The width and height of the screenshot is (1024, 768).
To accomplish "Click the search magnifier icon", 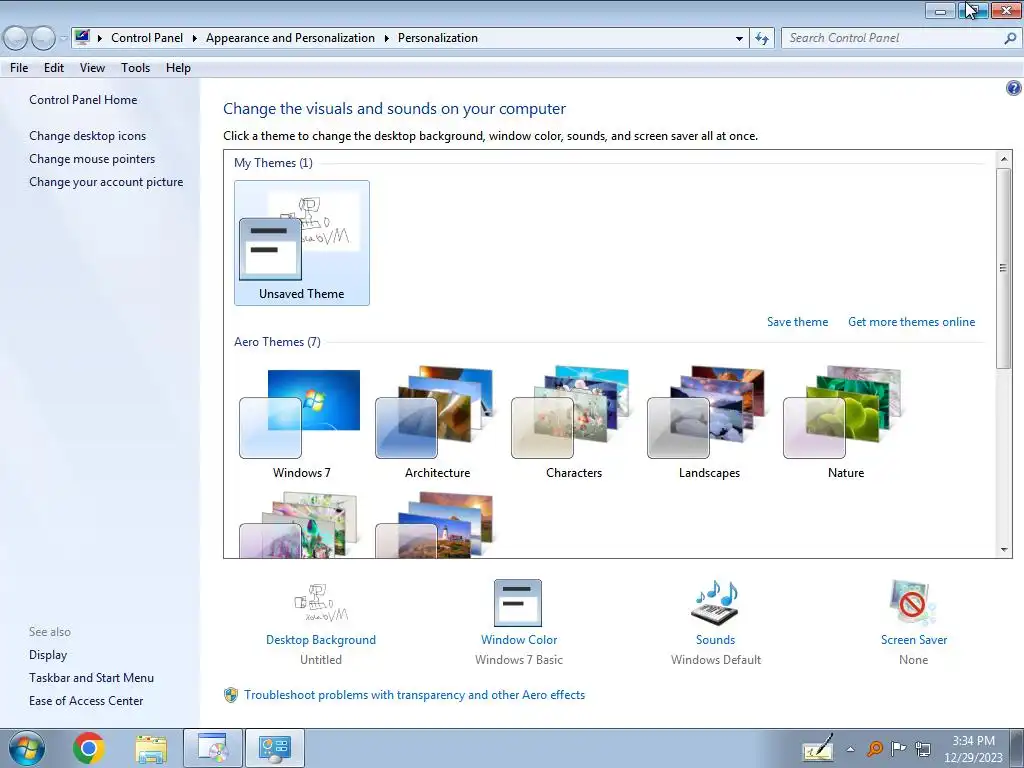I will coord(1010,38).
